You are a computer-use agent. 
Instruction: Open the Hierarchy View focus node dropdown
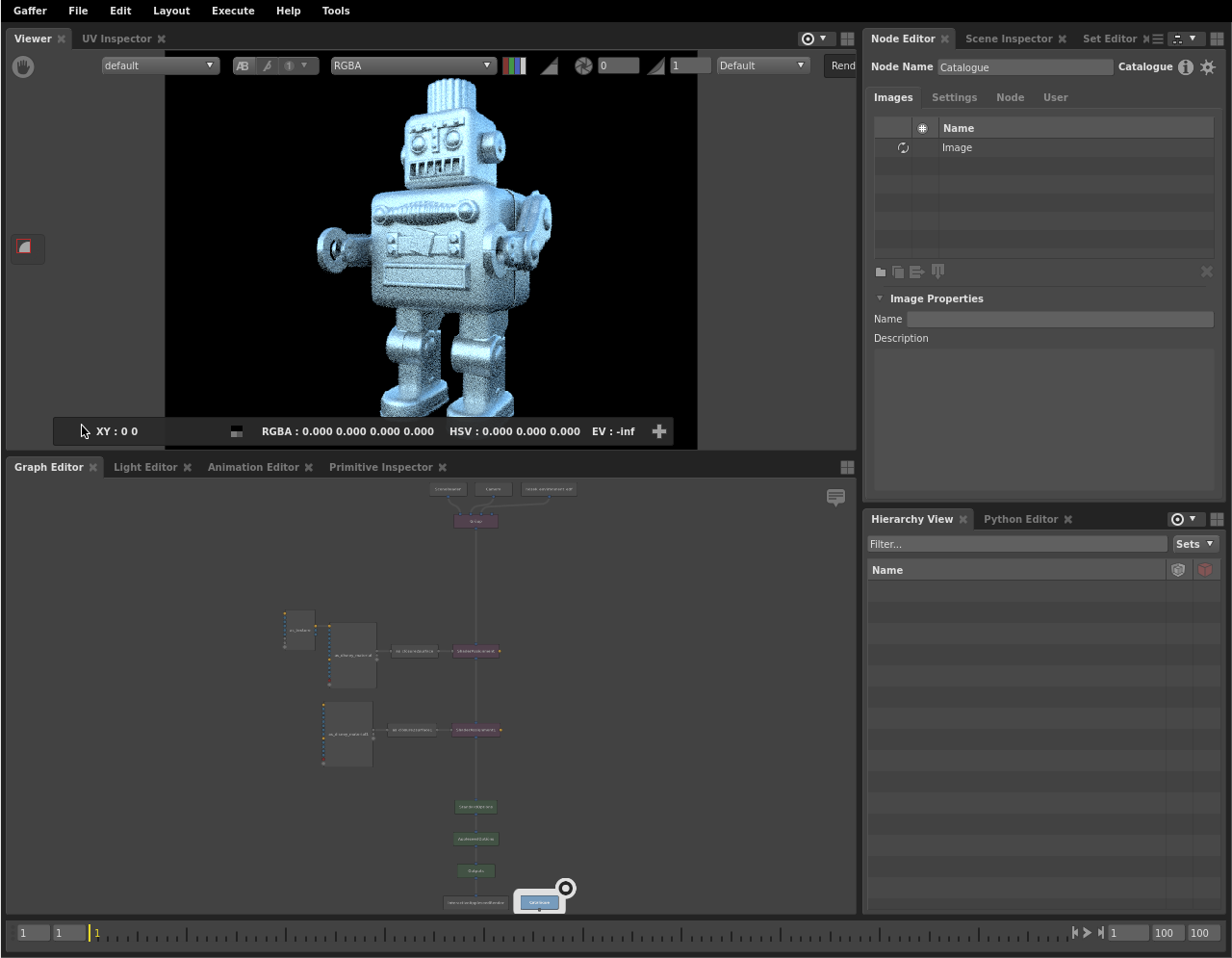click(1185, 519)
